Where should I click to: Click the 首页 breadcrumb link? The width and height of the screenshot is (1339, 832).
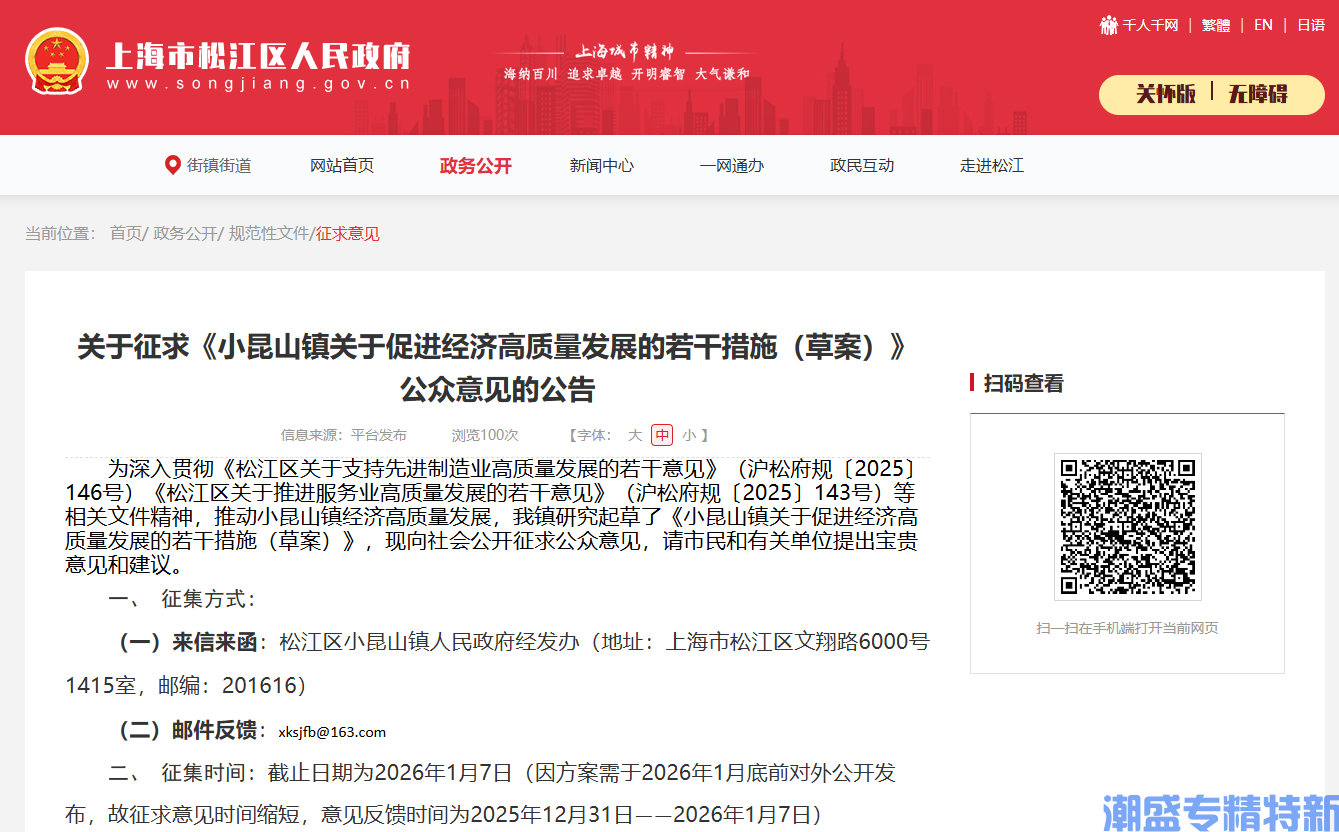[x=126, y=233]
